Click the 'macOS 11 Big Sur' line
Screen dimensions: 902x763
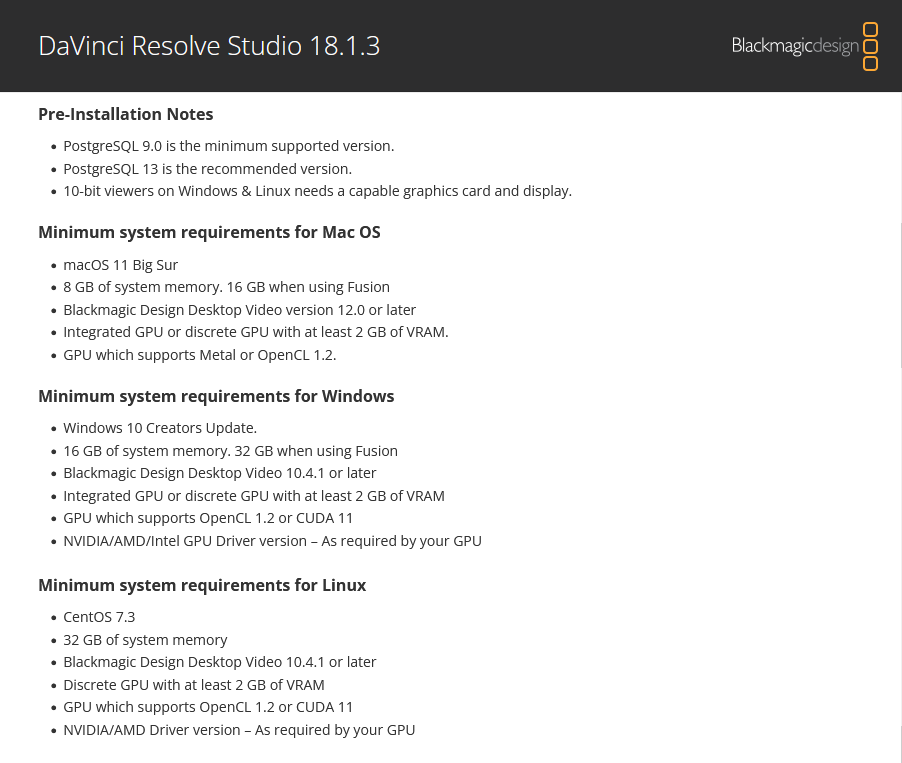coord(120,265)
